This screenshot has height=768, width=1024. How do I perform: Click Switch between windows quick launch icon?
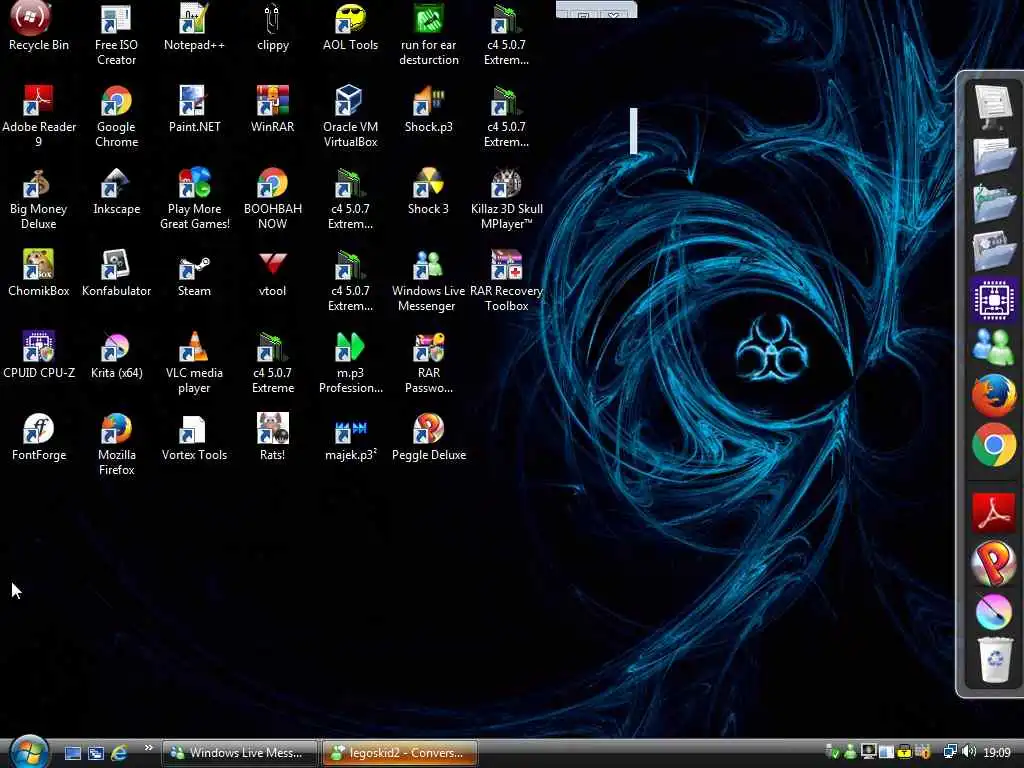(x=96, y=753)
